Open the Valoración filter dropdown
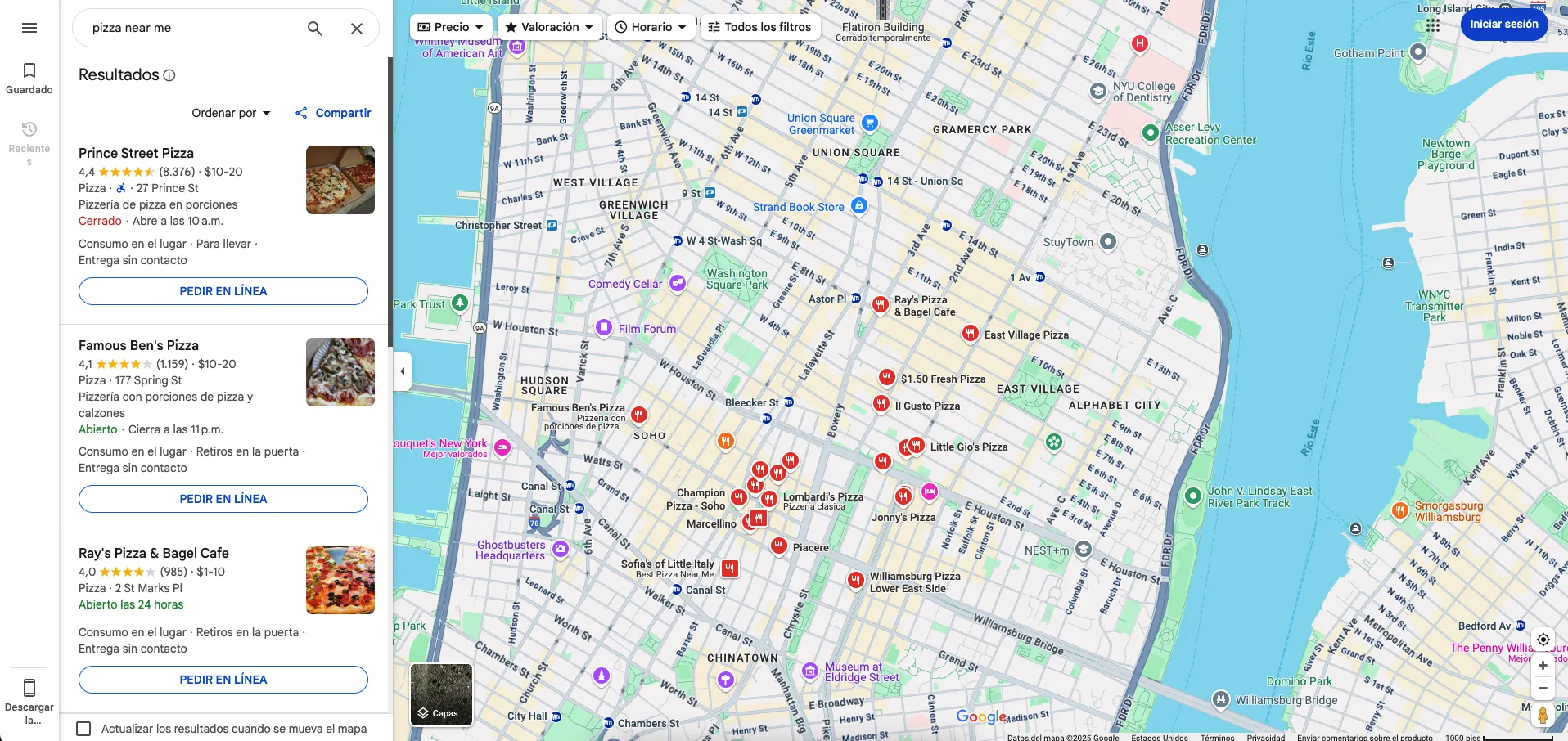Screen dimensions: 1568x741 pyautogui.click(x=550, y=27)
